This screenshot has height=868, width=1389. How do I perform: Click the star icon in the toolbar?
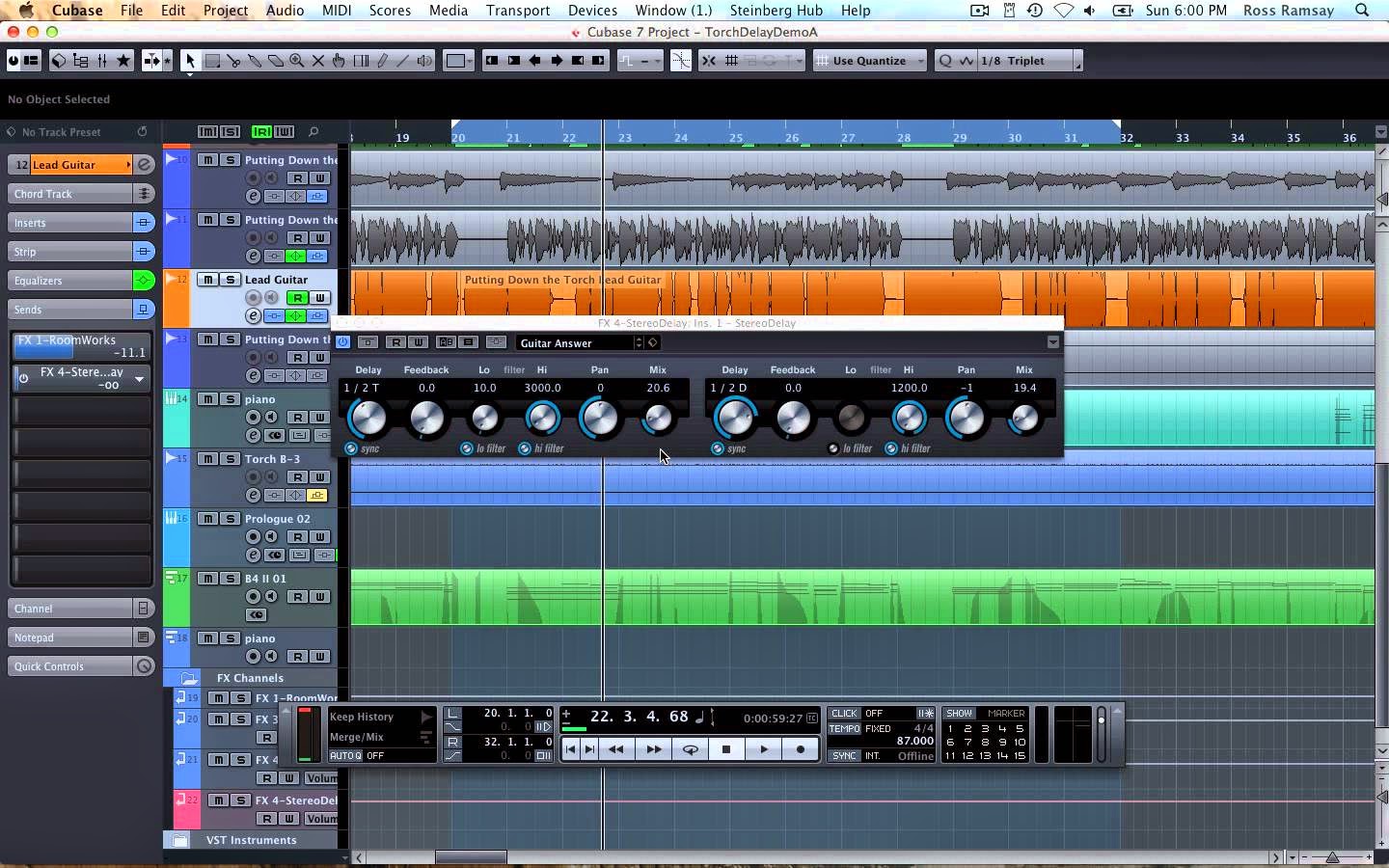[x=123, y=61]
